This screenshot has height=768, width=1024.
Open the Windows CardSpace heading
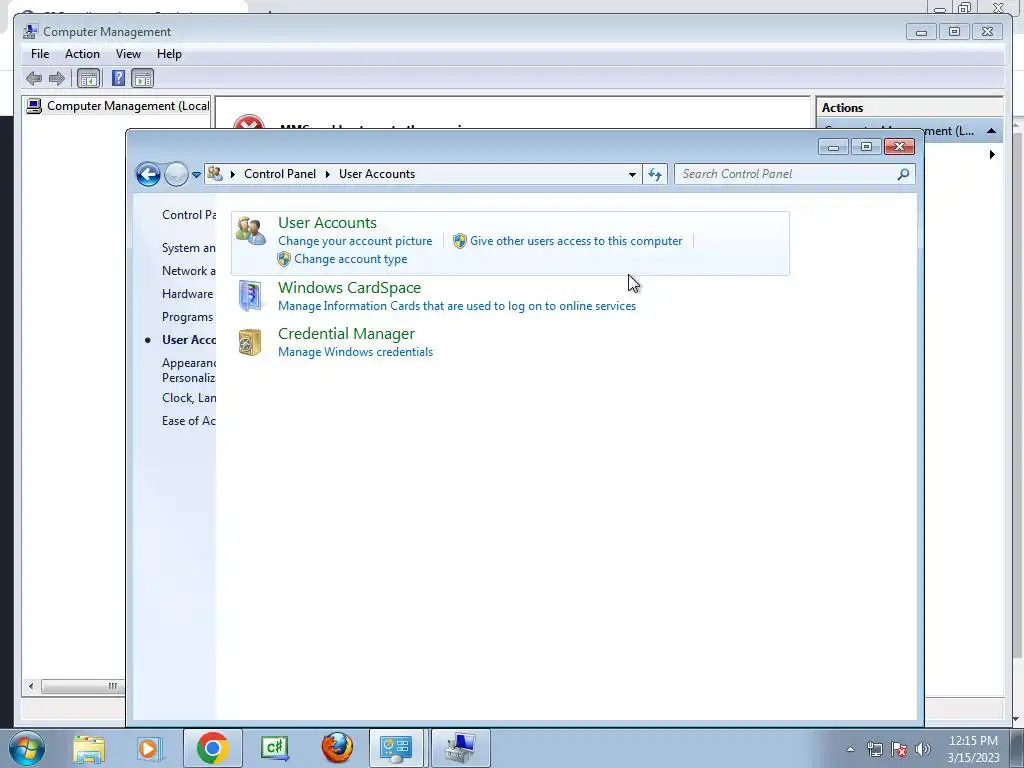(349, 288)
